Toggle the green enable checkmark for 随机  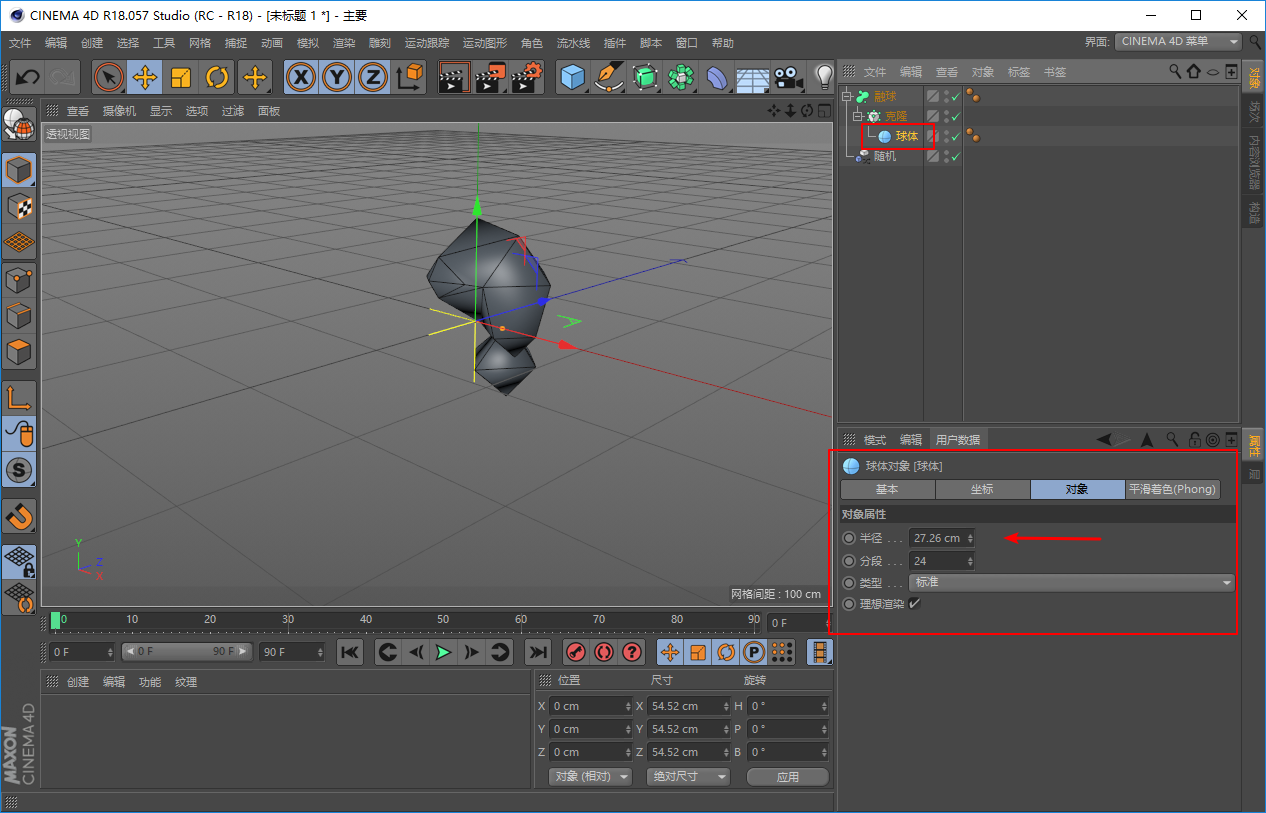(x=956, y=156)
